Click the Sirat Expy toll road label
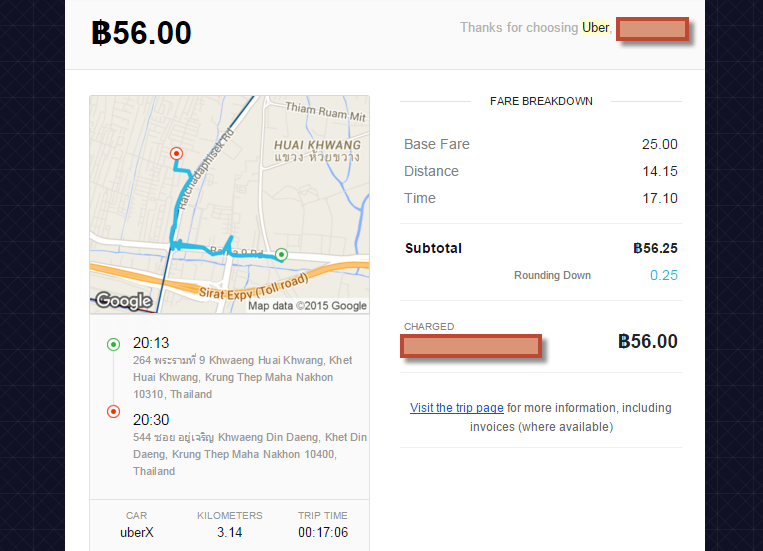 click(254, 287)
